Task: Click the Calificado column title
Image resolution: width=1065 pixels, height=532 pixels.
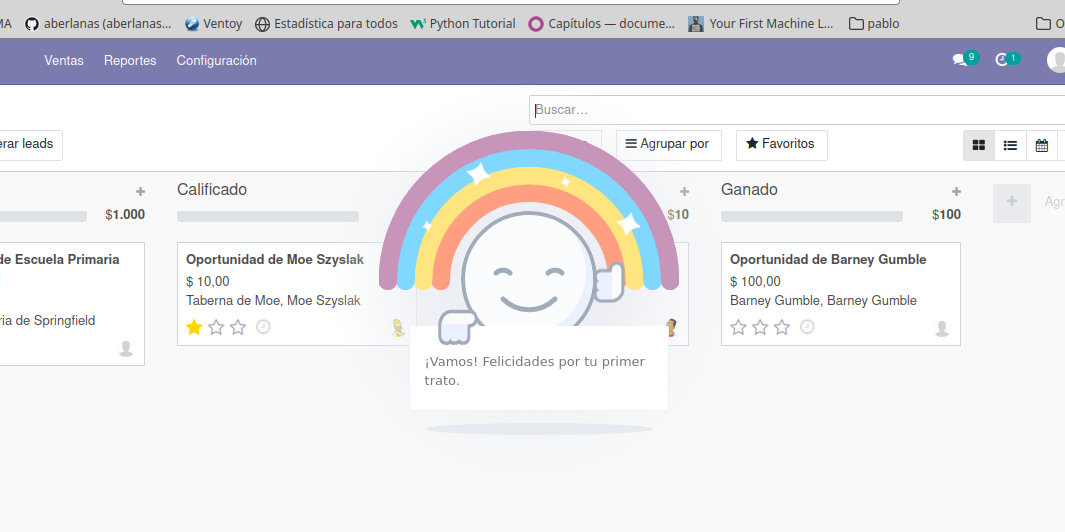Action: [x=212, y=190]
